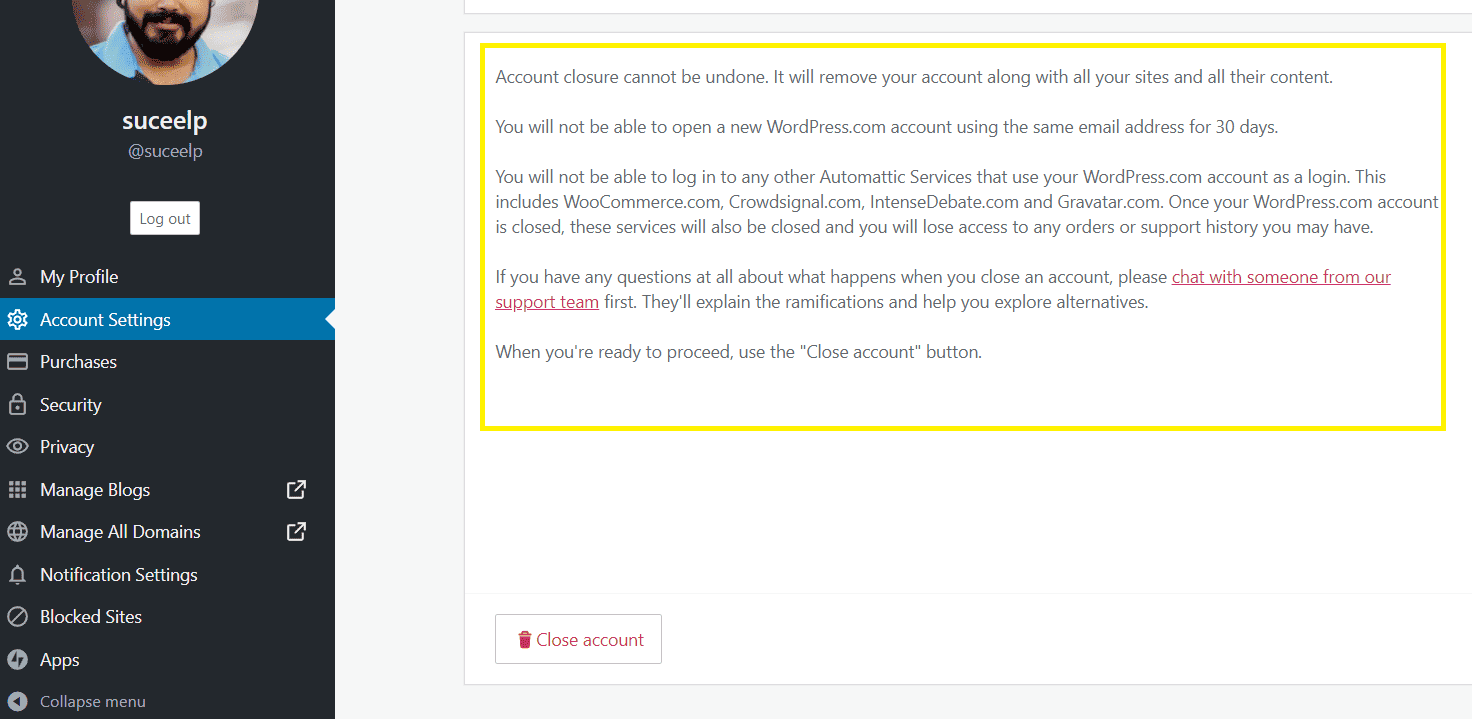Screen dimensions: 1472x719
Task: Click the Notification Settings bell icon
Action: (x=17, y=575)
